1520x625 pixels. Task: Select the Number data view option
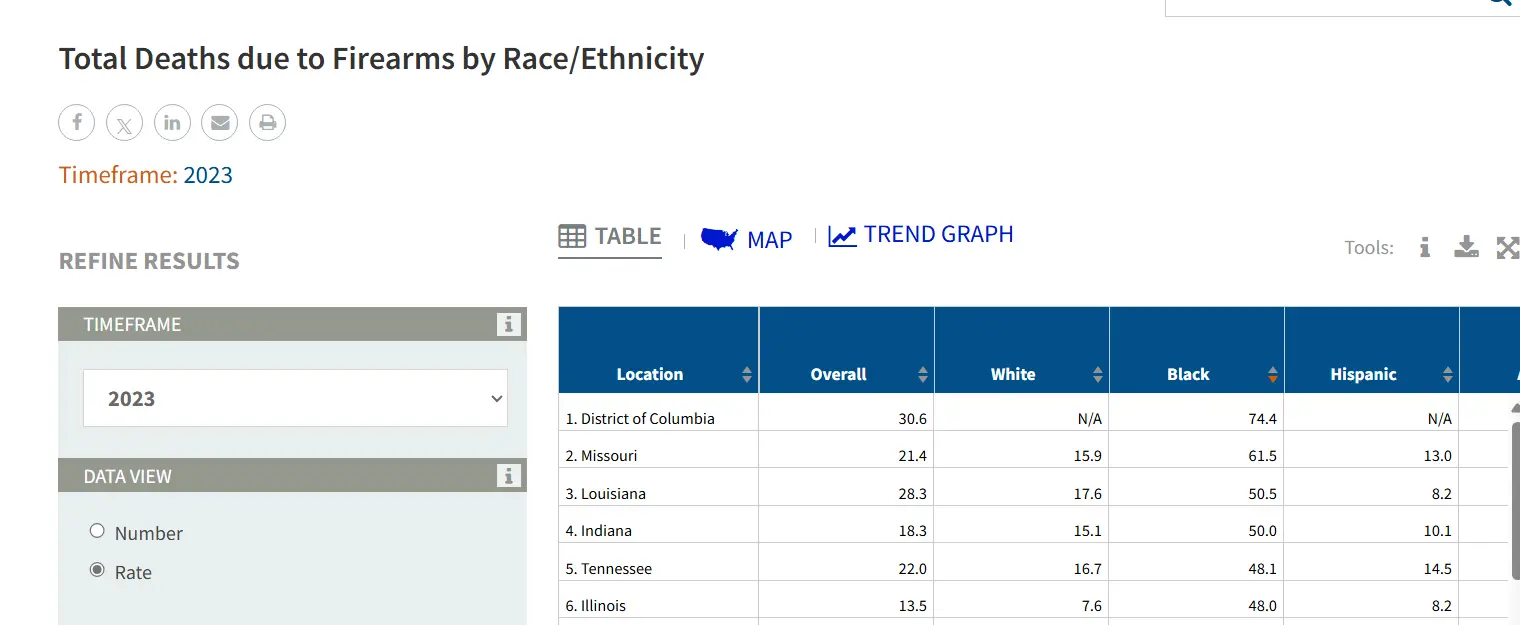(x=97, y=531)
